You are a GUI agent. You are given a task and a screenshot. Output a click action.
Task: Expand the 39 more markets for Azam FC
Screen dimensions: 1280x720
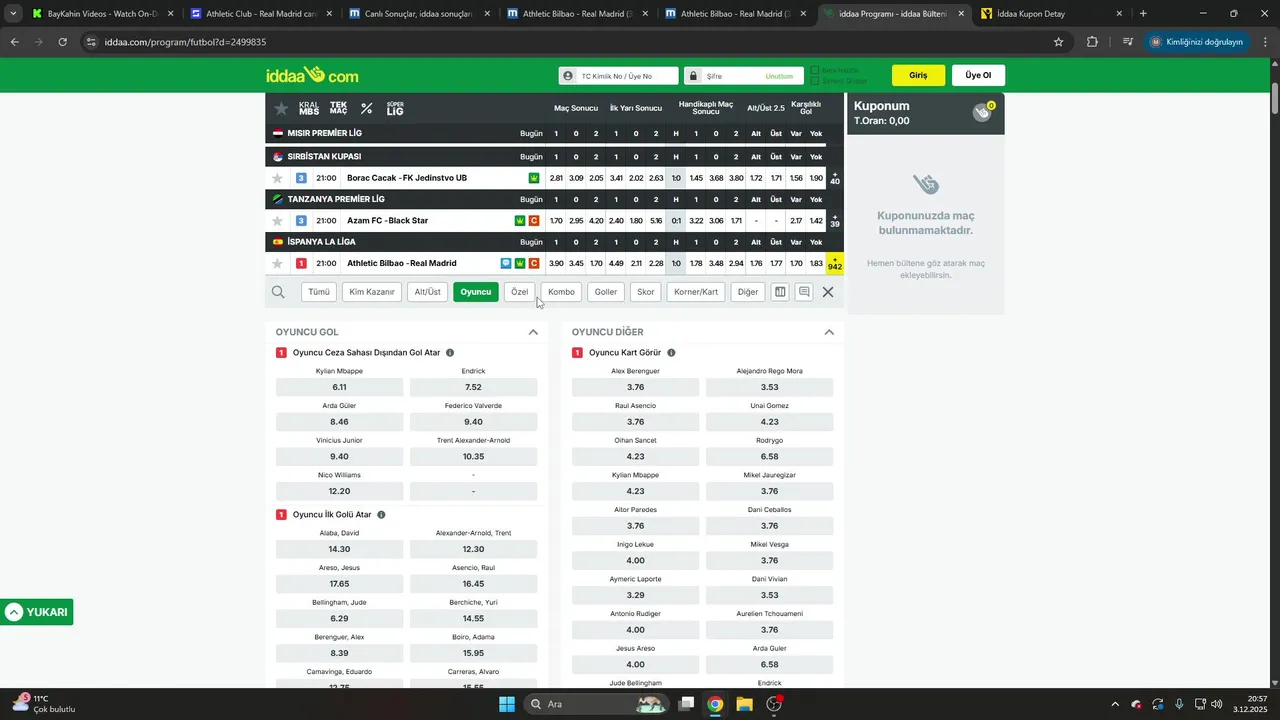point(835,221)
